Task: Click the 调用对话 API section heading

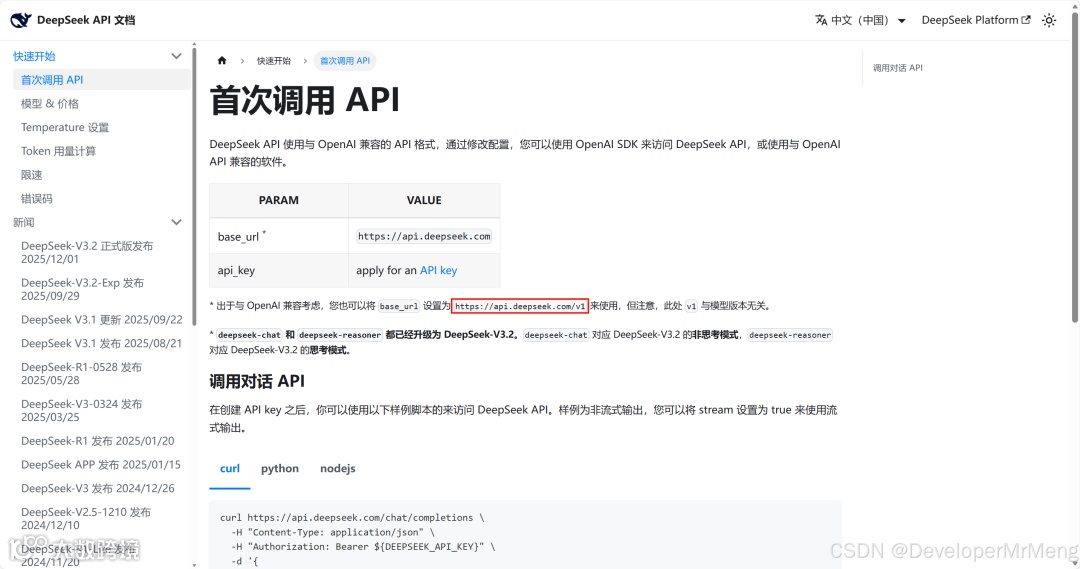Action: [x=257, y=381]
